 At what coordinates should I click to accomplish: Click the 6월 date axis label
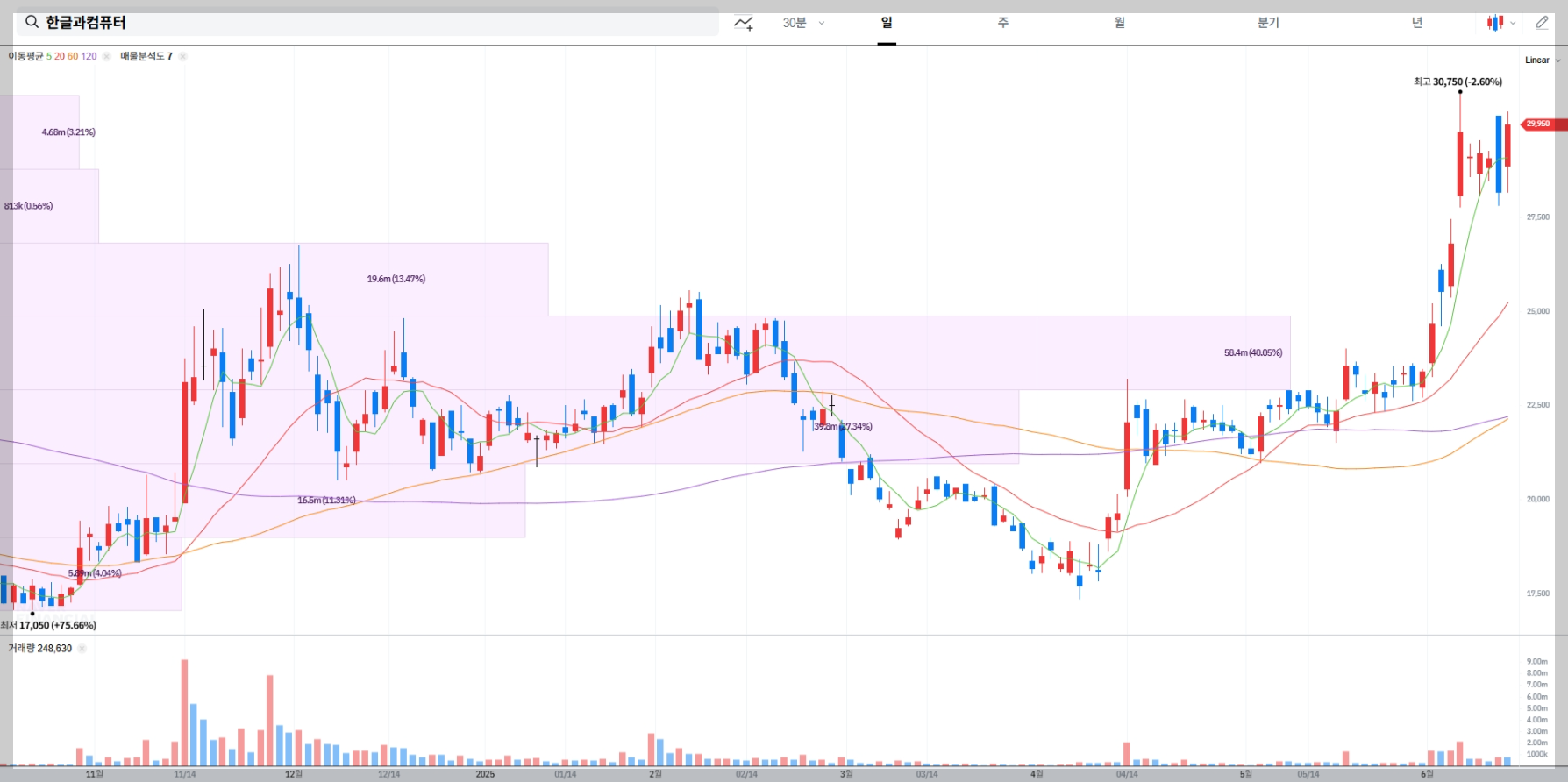[x=1427, y=774]
